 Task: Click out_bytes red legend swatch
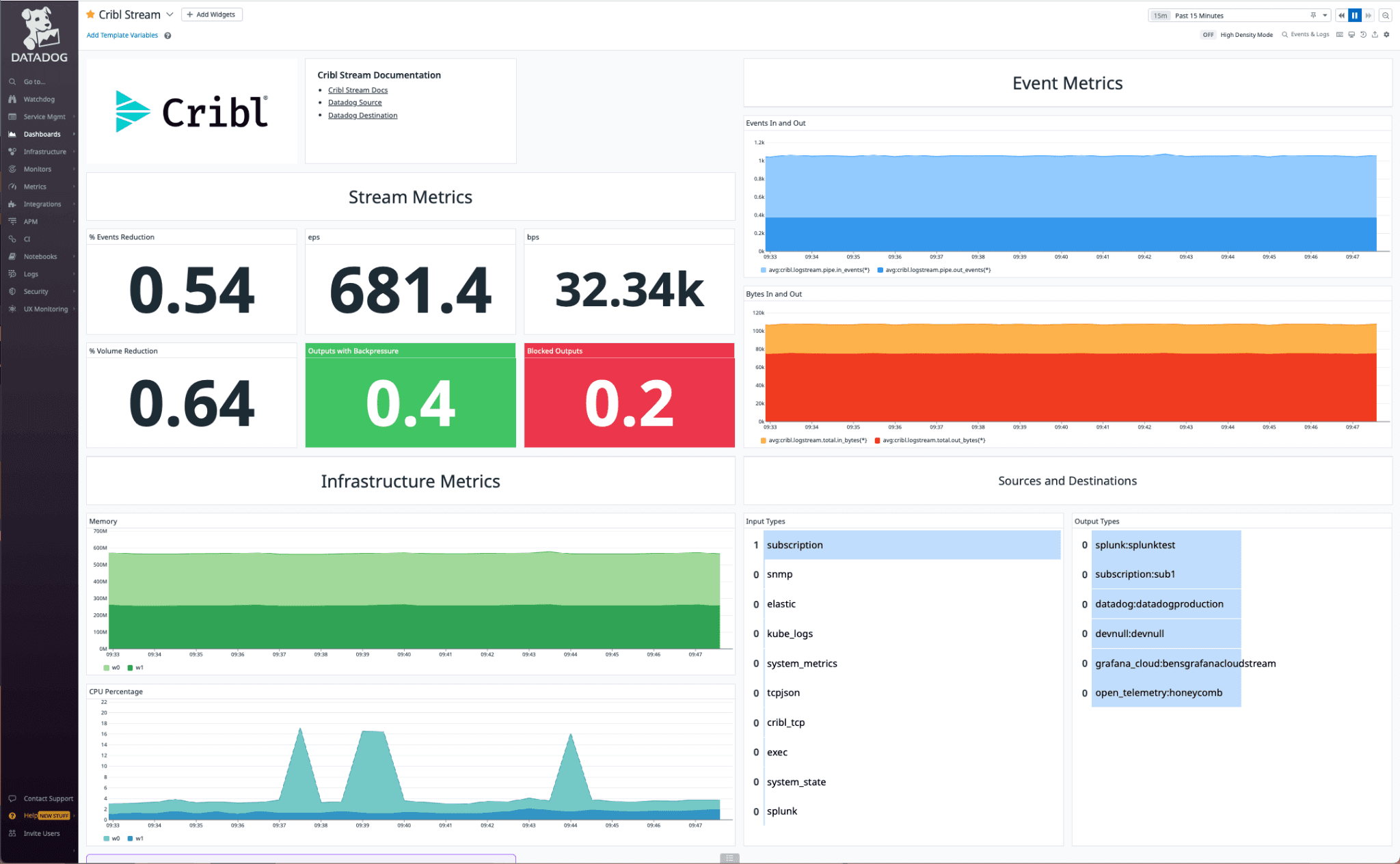coord(878,440)
